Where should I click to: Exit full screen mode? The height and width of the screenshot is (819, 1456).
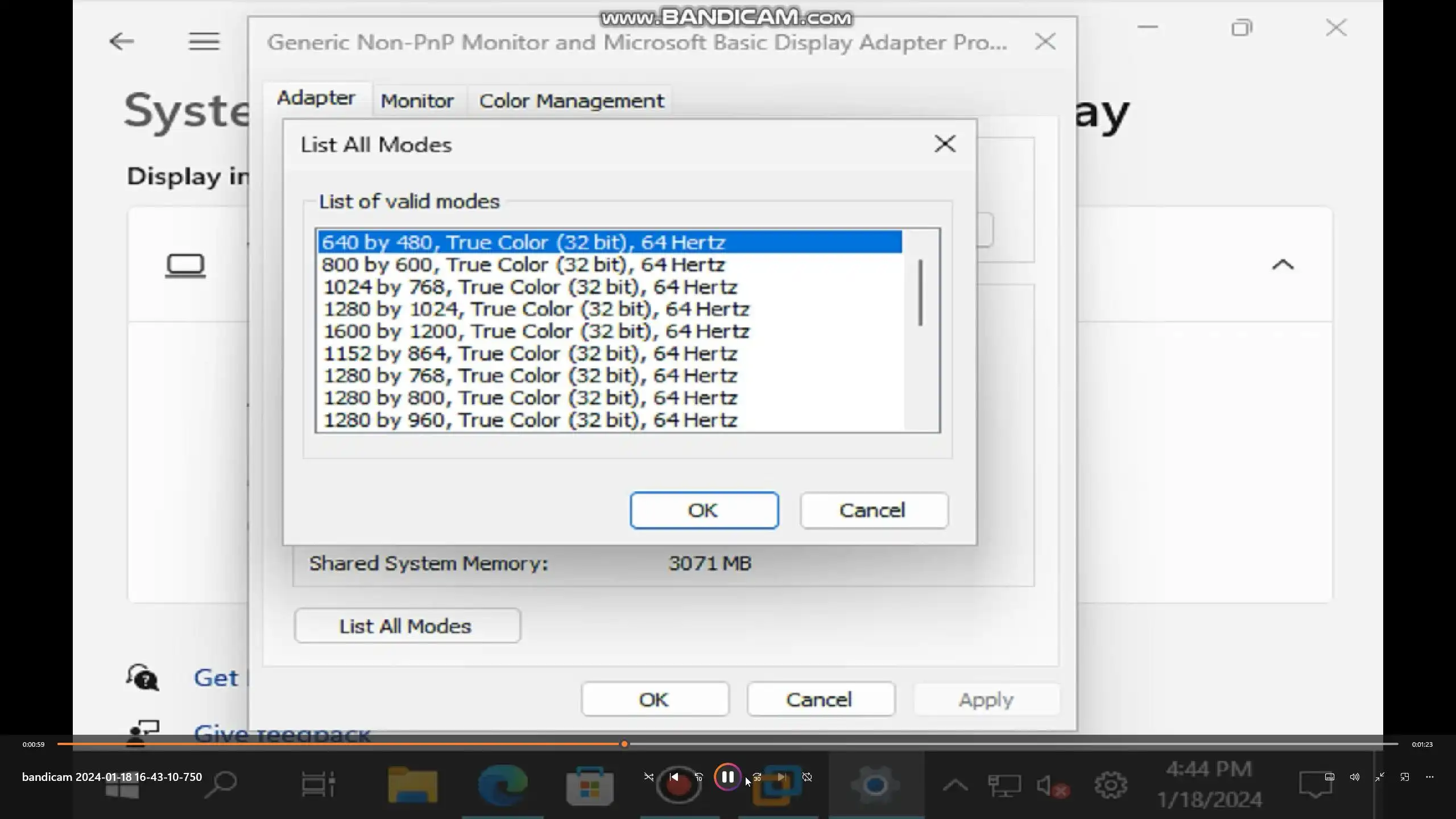click(1380, 777)
